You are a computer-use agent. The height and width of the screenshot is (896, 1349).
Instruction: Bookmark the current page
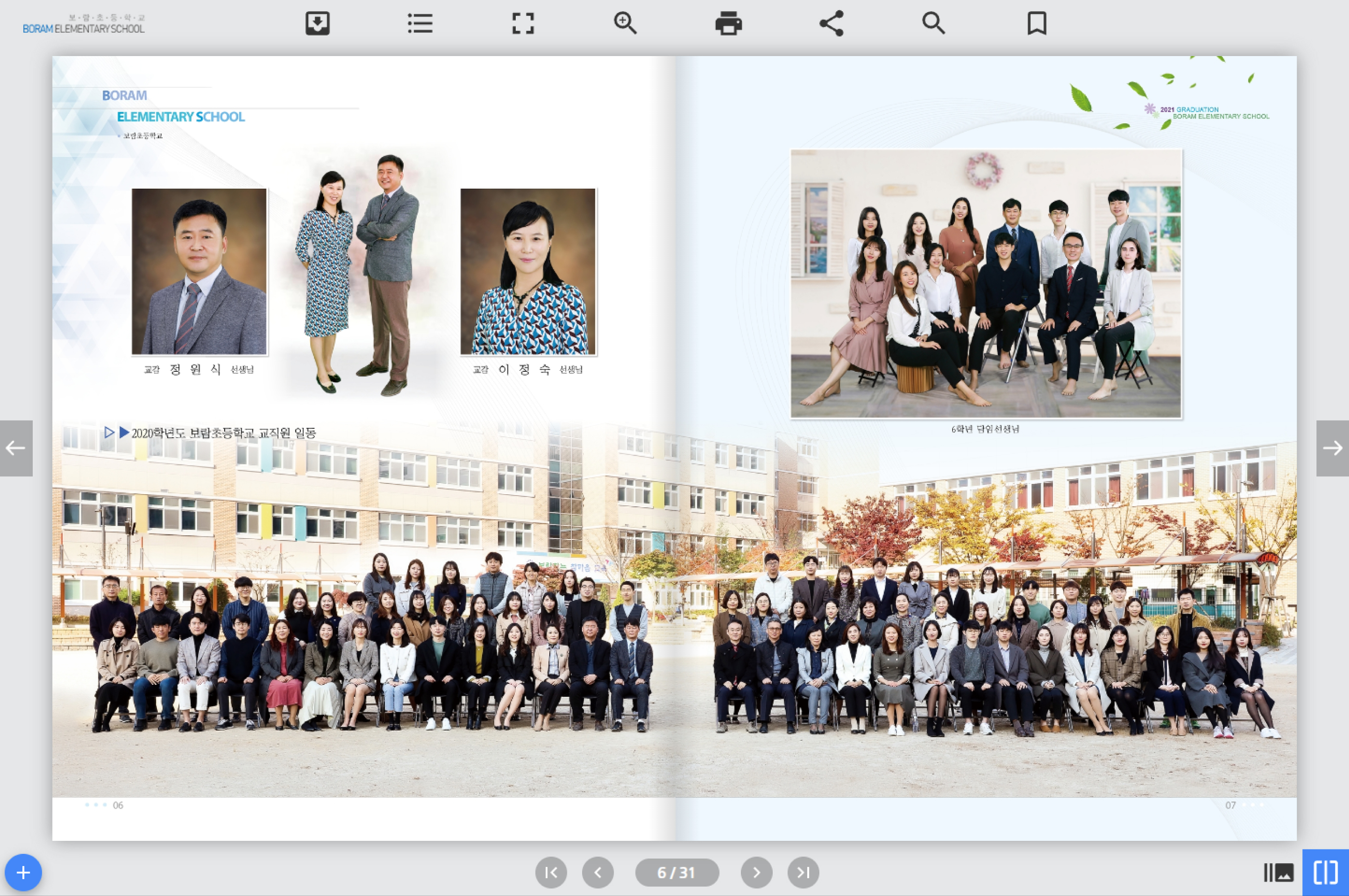(x=1036, y=23)
